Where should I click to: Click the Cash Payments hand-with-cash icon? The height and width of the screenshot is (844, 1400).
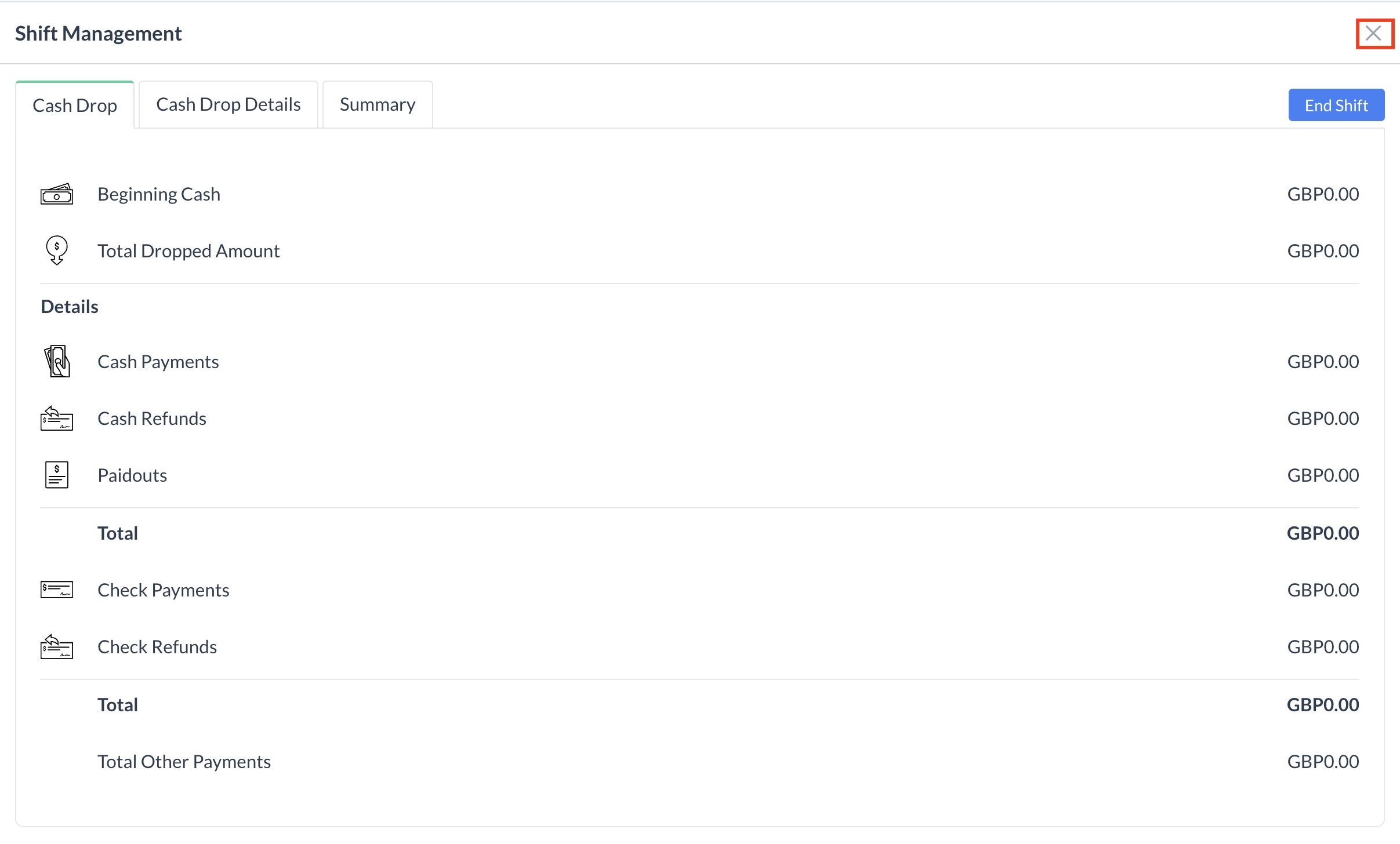click(56, 361)
